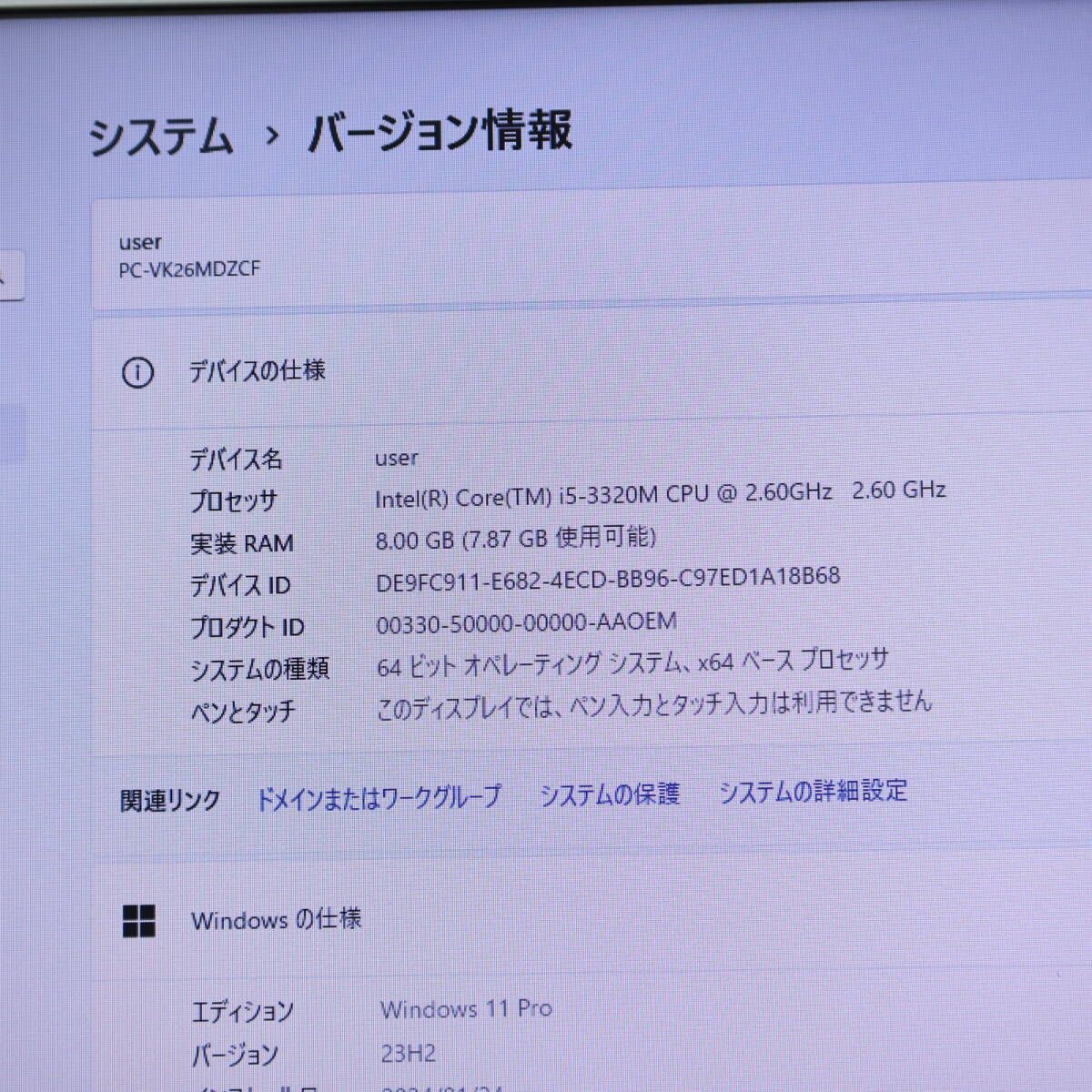This screenshot has width=1092, height=1092.
Task: Click the device ID value DE9FC911-E682-4ECD-BB96-C97ED1A18B68
Action: coord(608,579)
